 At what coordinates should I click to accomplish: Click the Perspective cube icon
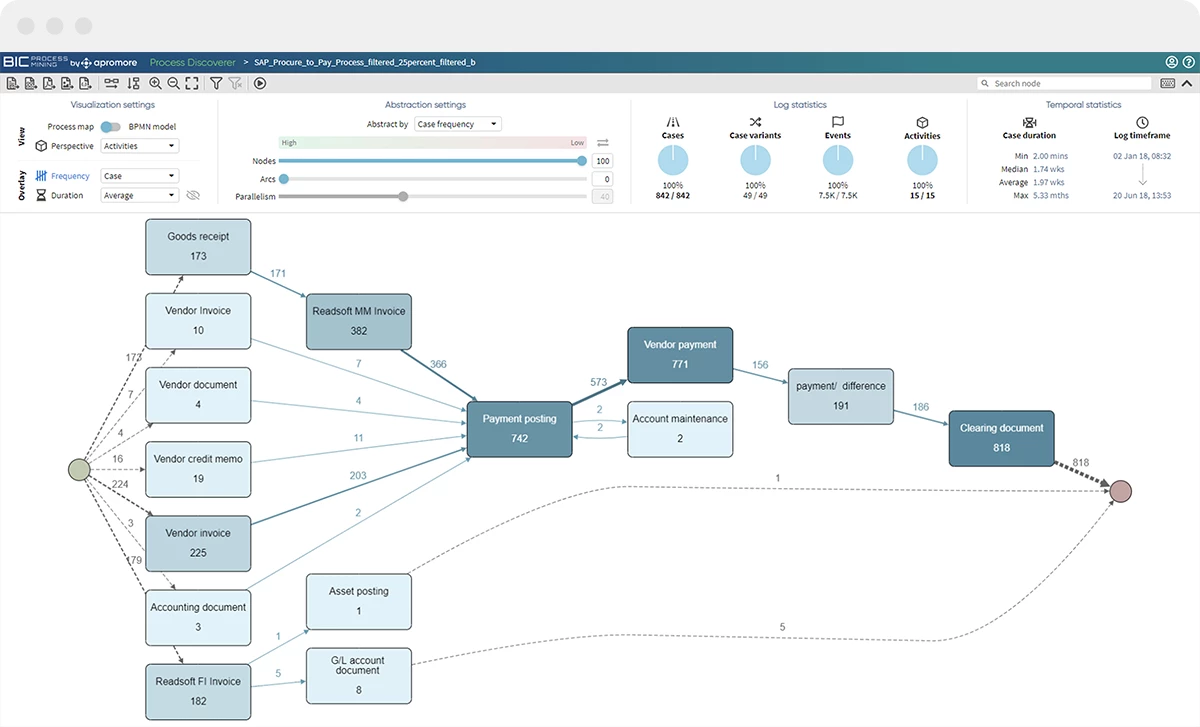[41, 146]
